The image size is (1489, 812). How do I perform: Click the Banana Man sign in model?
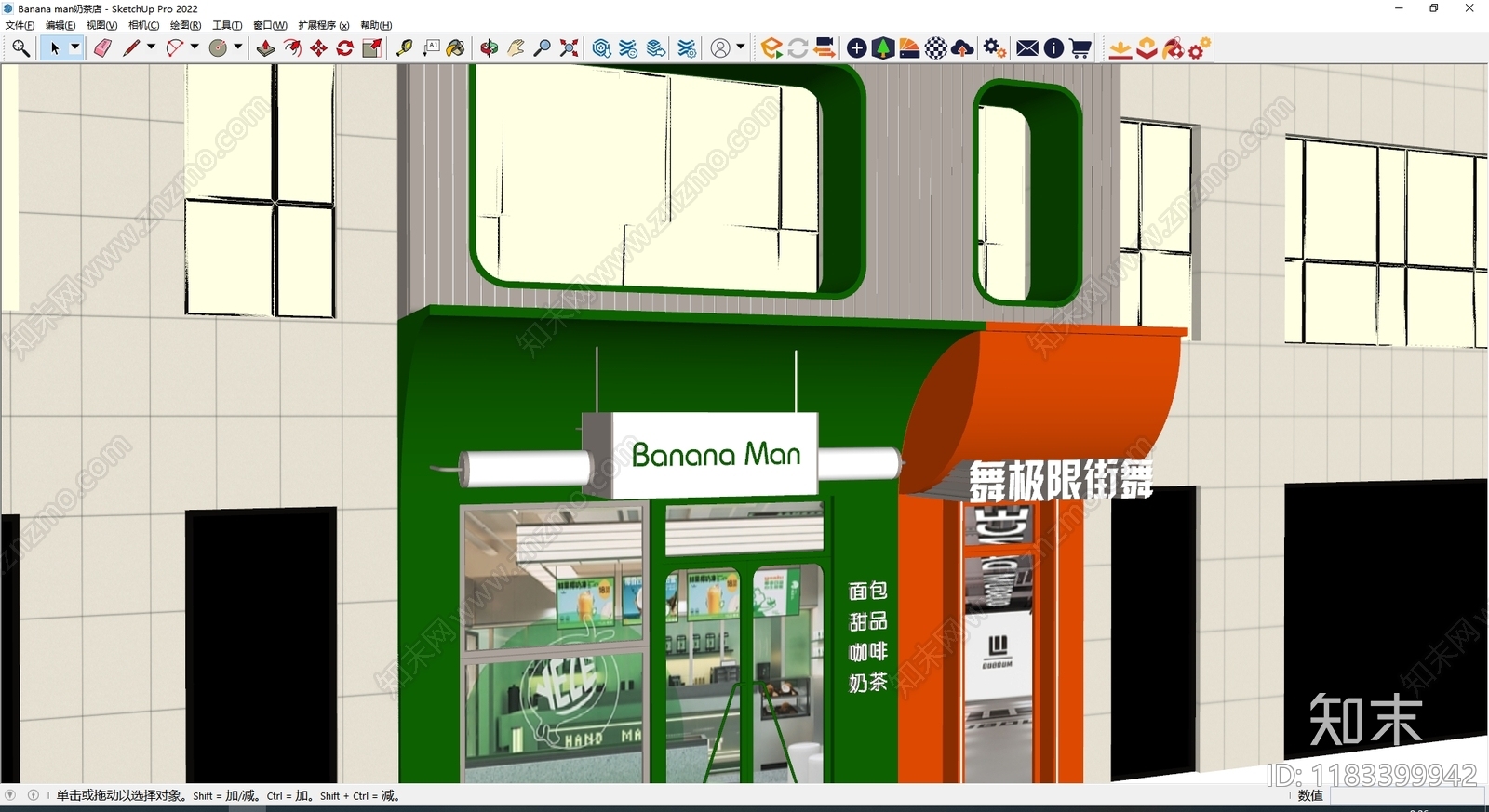click(x=716, y=455)
